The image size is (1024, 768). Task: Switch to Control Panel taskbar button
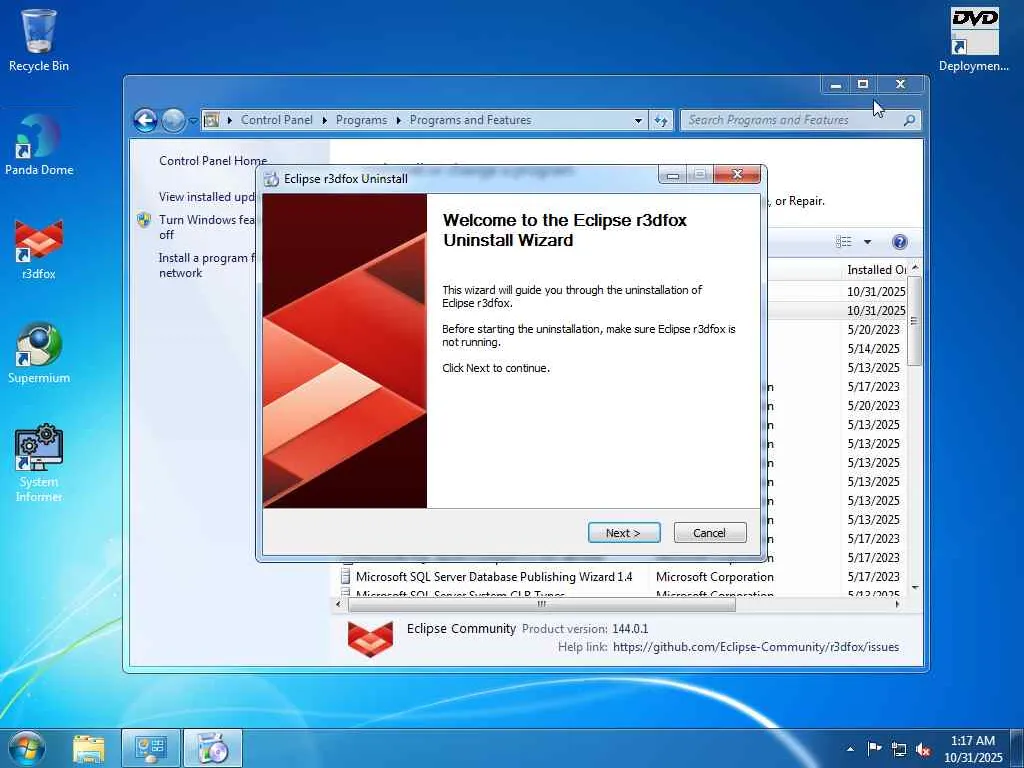click(151, 748)
